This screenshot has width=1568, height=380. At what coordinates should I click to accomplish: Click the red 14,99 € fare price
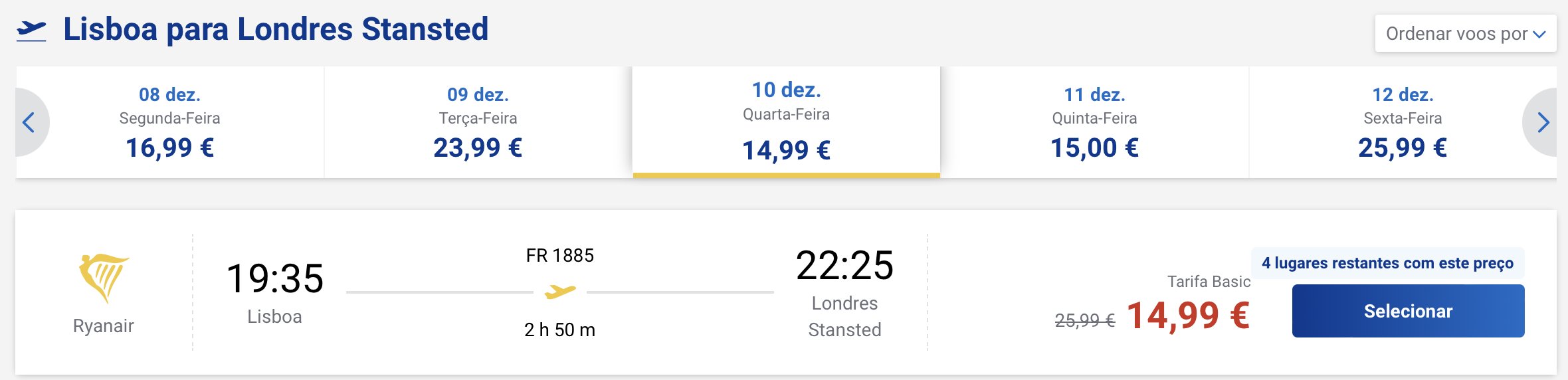(x=1188, y=316)
